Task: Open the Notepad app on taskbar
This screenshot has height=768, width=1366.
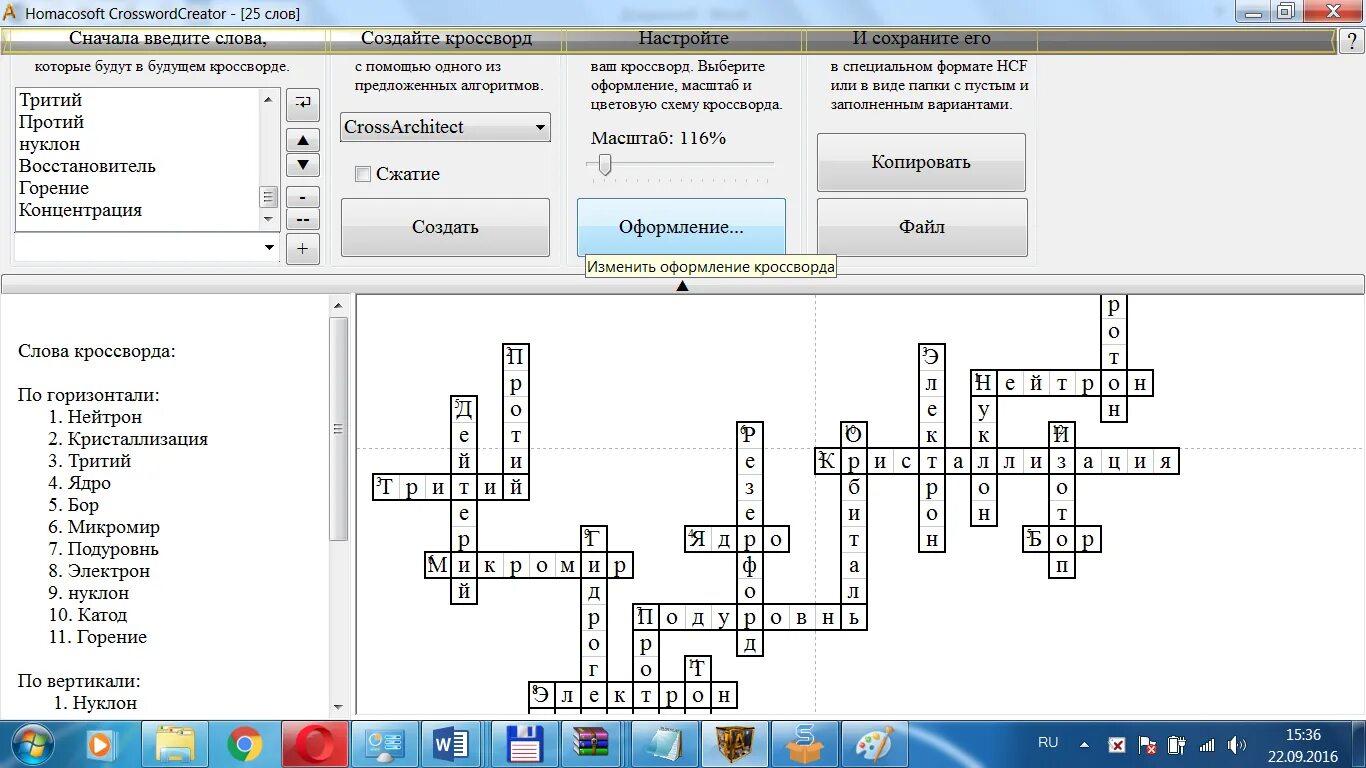Action: pyautogui.click(x=665, y=744)
